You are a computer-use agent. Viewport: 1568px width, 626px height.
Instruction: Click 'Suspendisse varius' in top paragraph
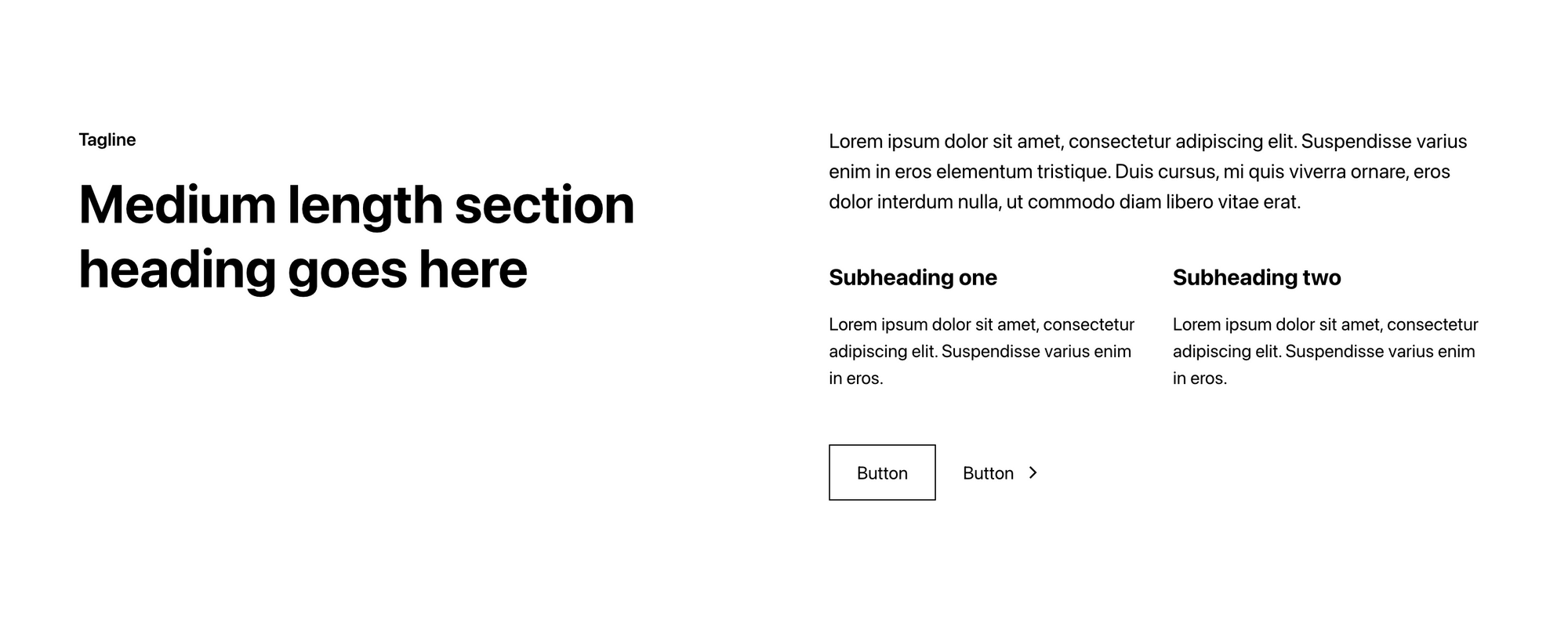1383,142
